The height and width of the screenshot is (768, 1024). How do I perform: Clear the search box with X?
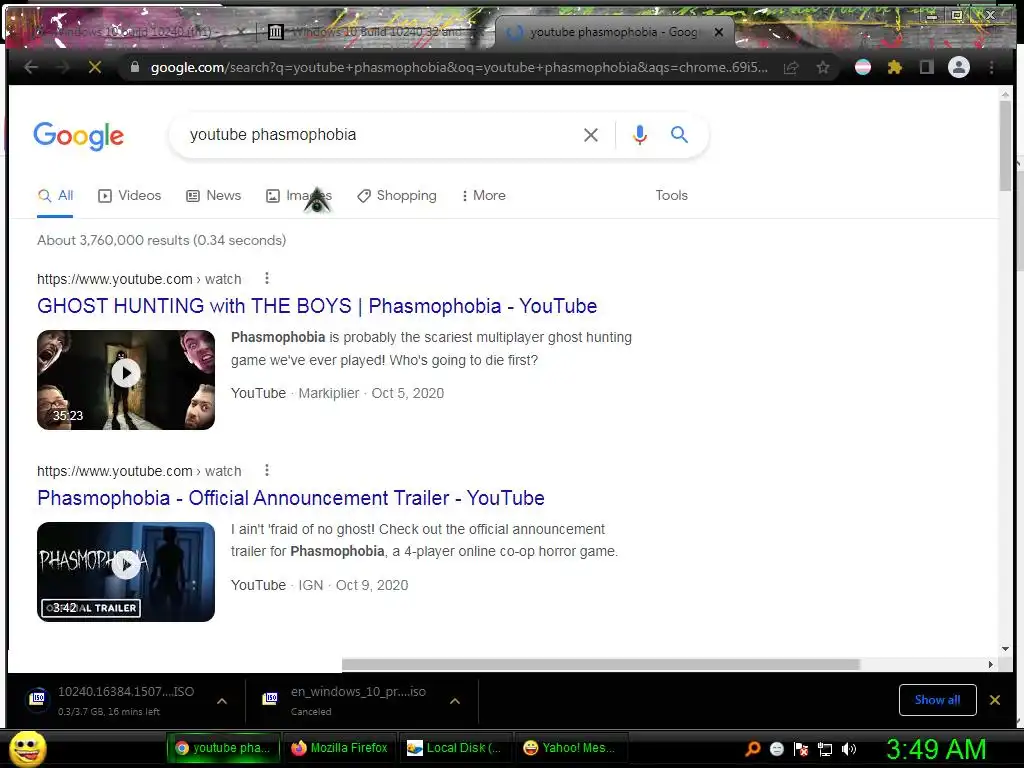(590, 135)
